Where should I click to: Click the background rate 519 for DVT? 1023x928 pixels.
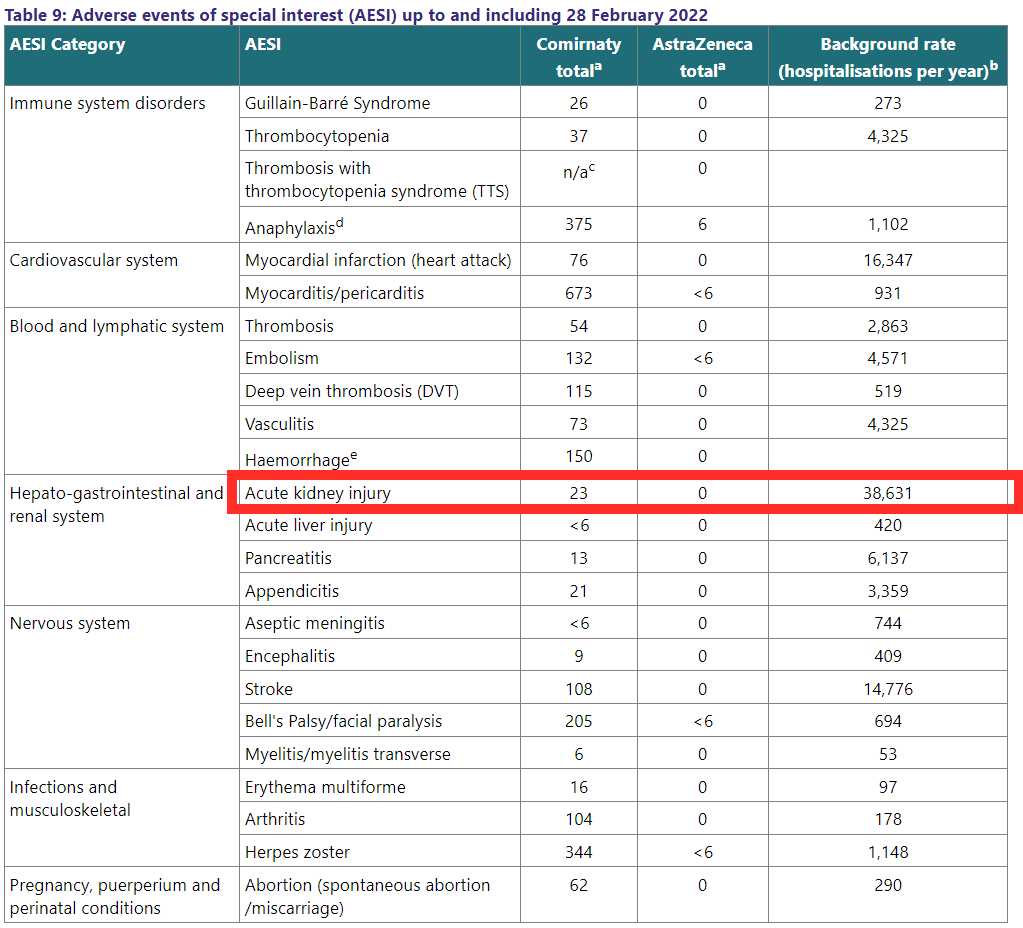[x=888, y=391]
